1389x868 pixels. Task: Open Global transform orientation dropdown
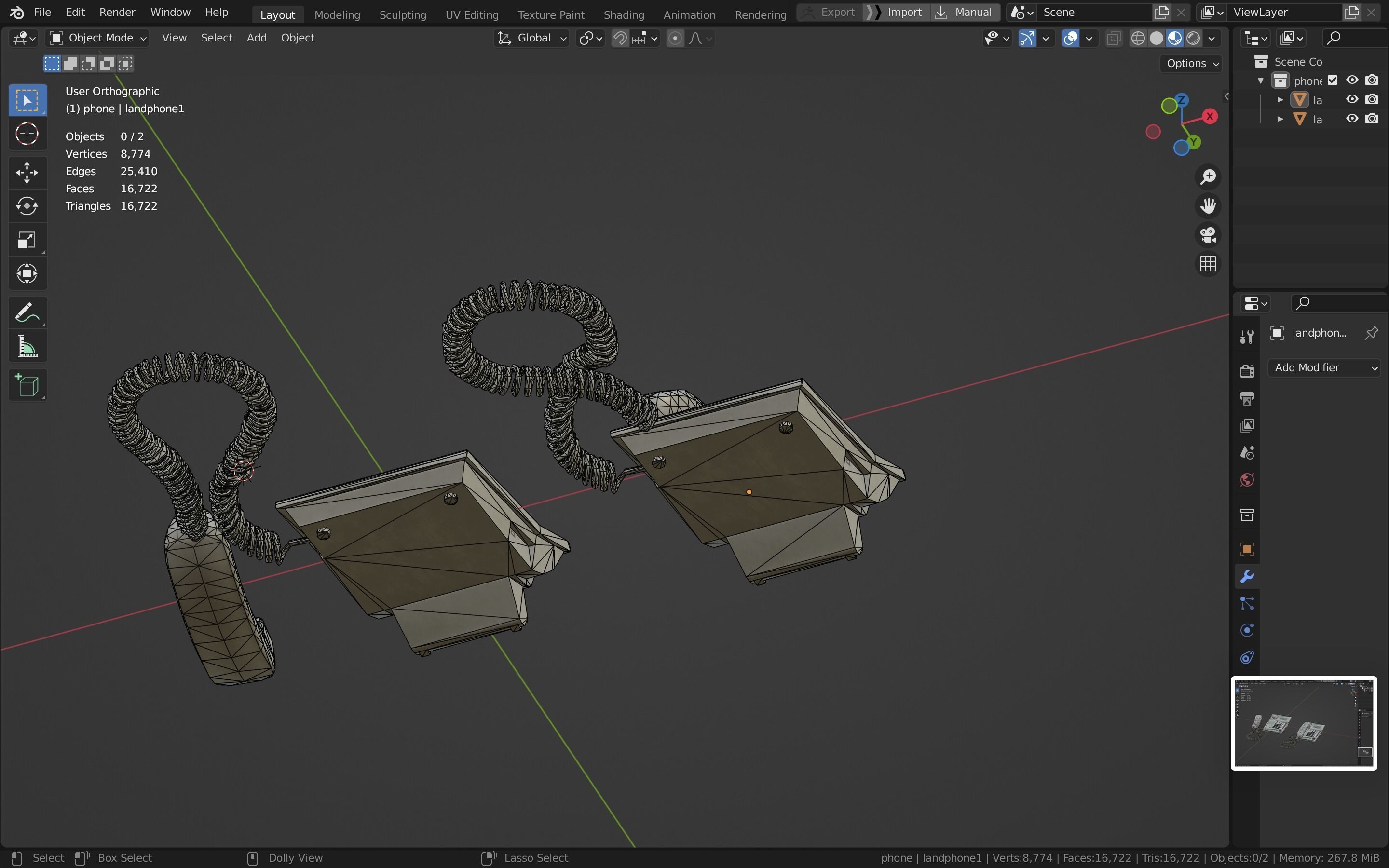531,38
